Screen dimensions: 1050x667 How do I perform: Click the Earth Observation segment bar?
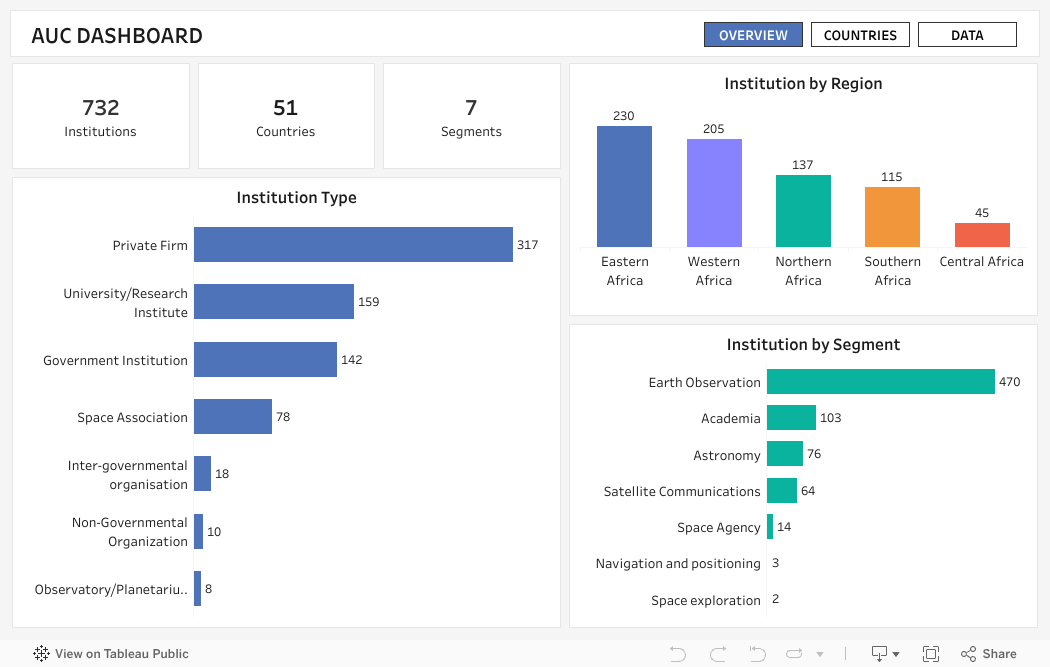[880, 382]
